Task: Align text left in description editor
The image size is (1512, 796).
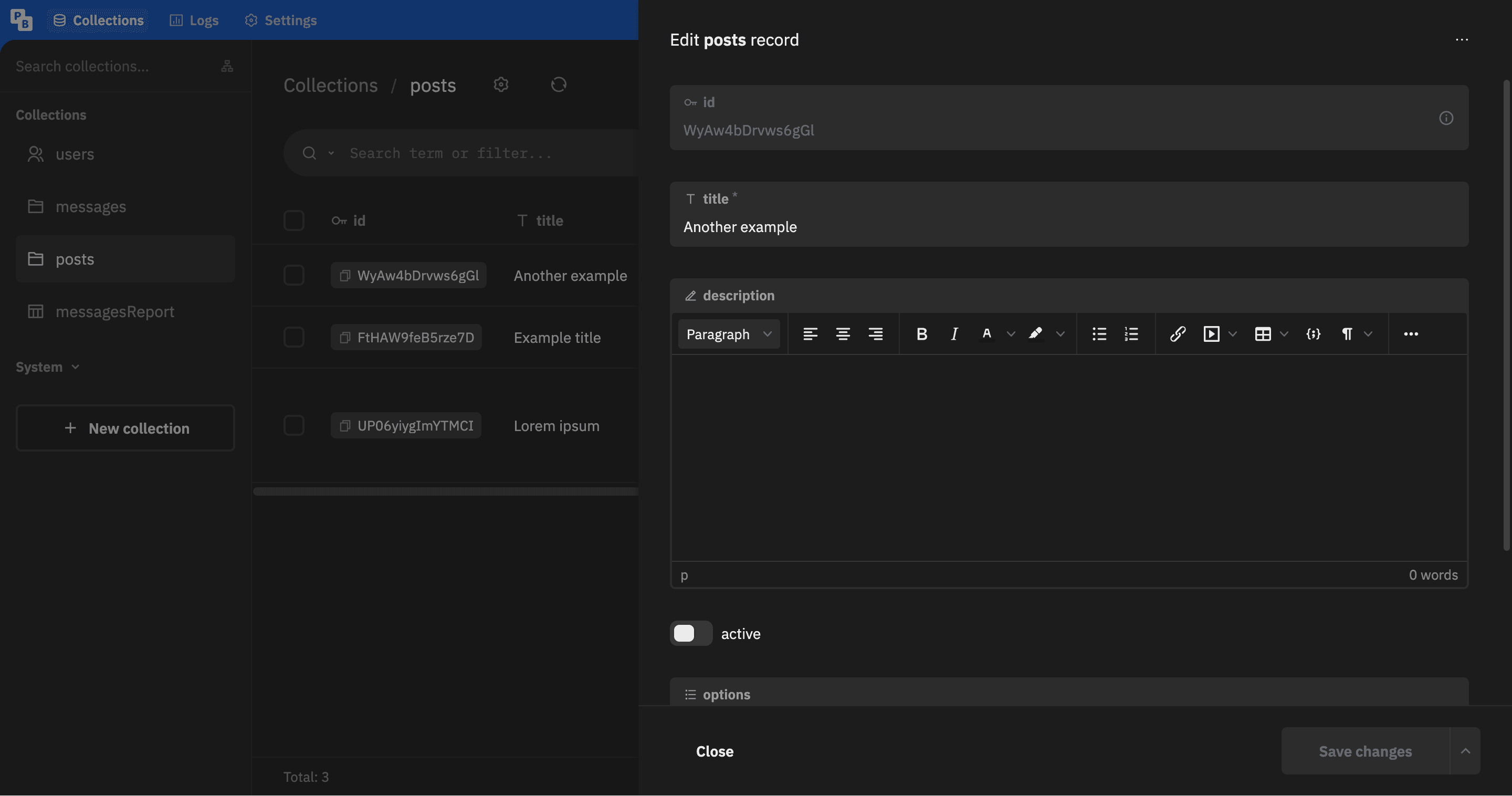Action: (x=810, y=334)
